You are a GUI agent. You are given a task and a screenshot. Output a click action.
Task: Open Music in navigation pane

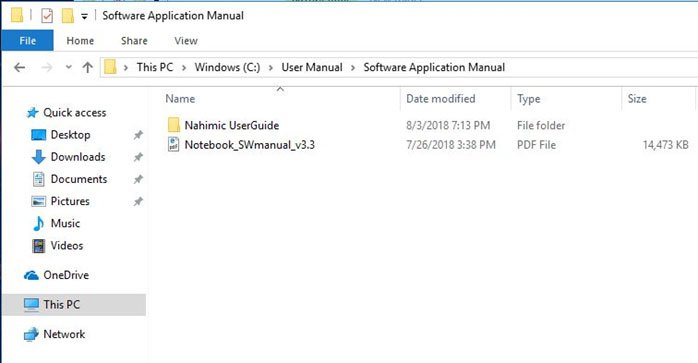point(65,223)
